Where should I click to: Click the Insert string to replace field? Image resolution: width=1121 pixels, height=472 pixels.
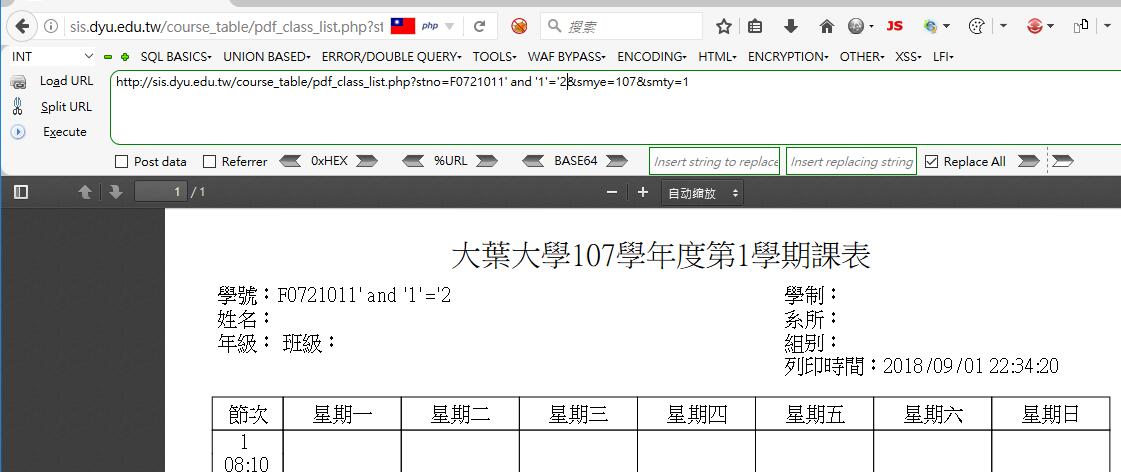[x=714, y=162]
